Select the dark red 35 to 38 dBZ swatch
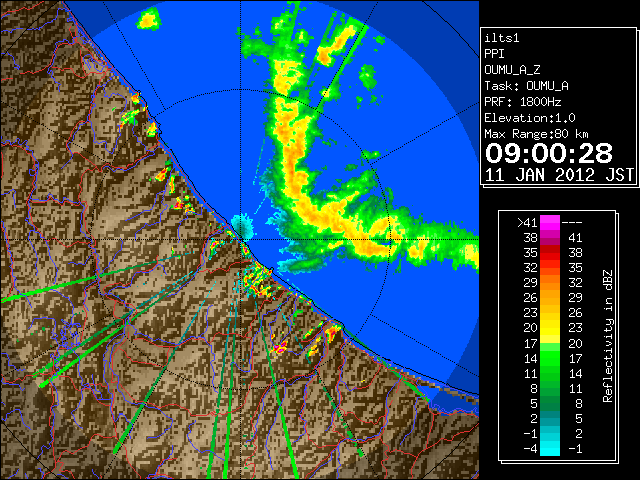The height and width of the screenshot is (480, 640). click(x=550, y=253)
